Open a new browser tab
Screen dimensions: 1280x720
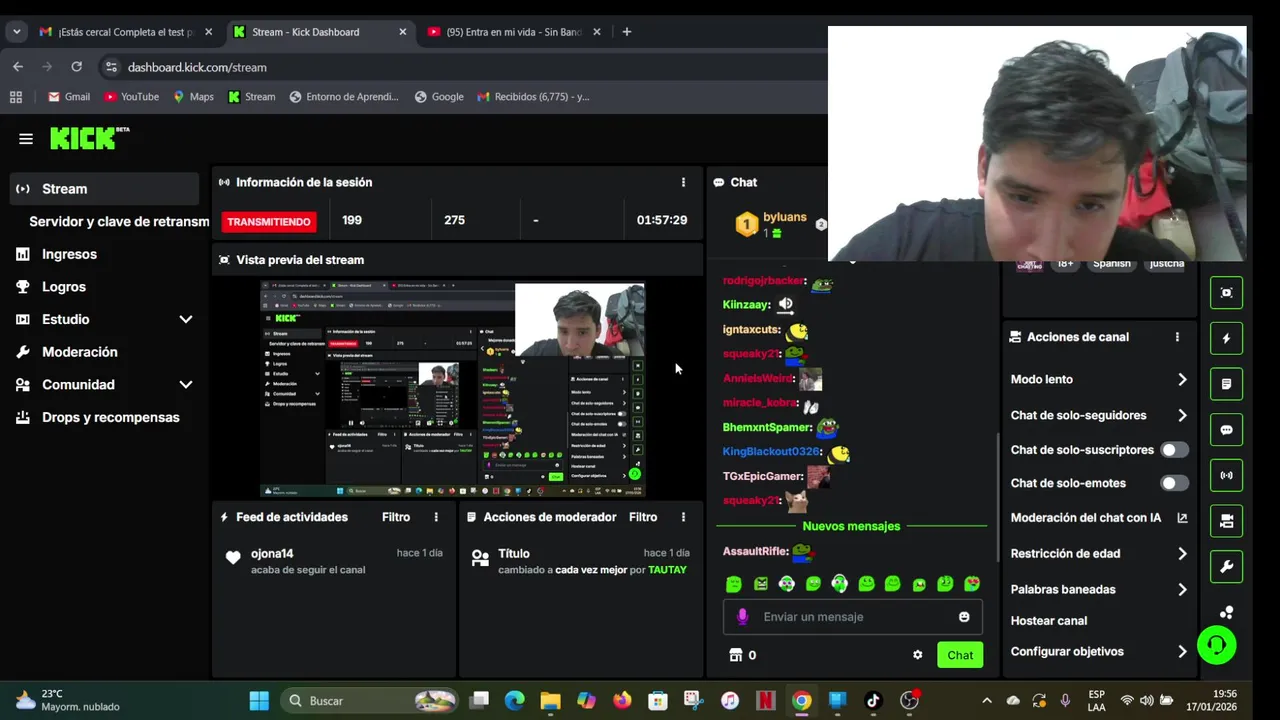(x=627, y=32)
